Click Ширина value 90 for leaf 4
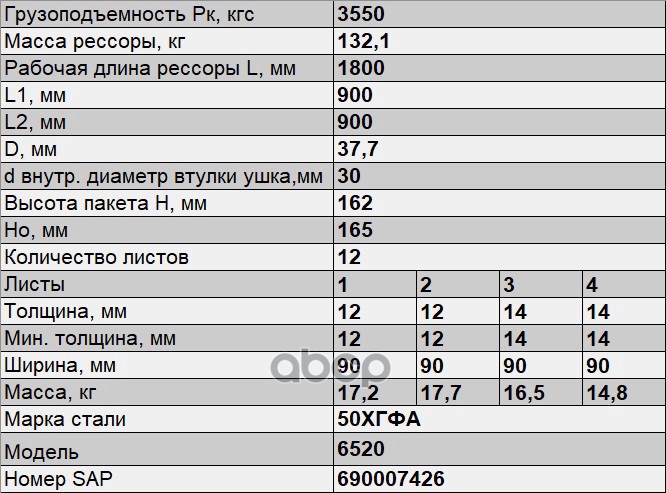 point(598,366)
